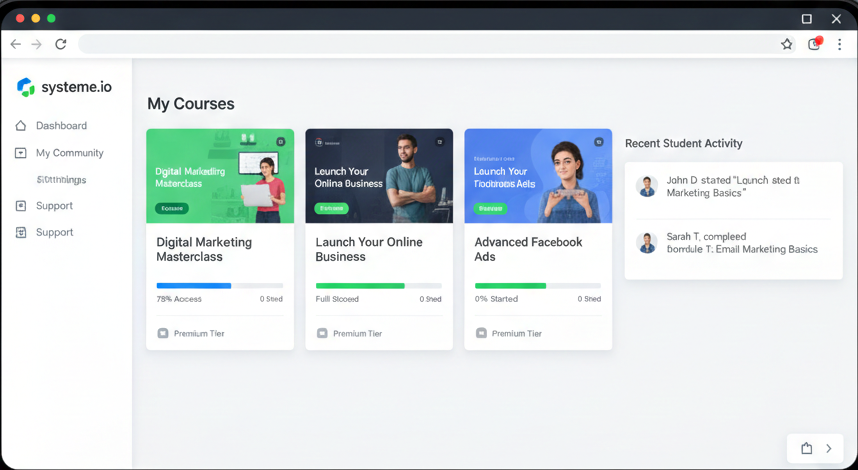Image resolution: width=858 pixels, height=470 pixels.
Task: Open Launch Your Online Business thumbnail
Action: point(379,176)
